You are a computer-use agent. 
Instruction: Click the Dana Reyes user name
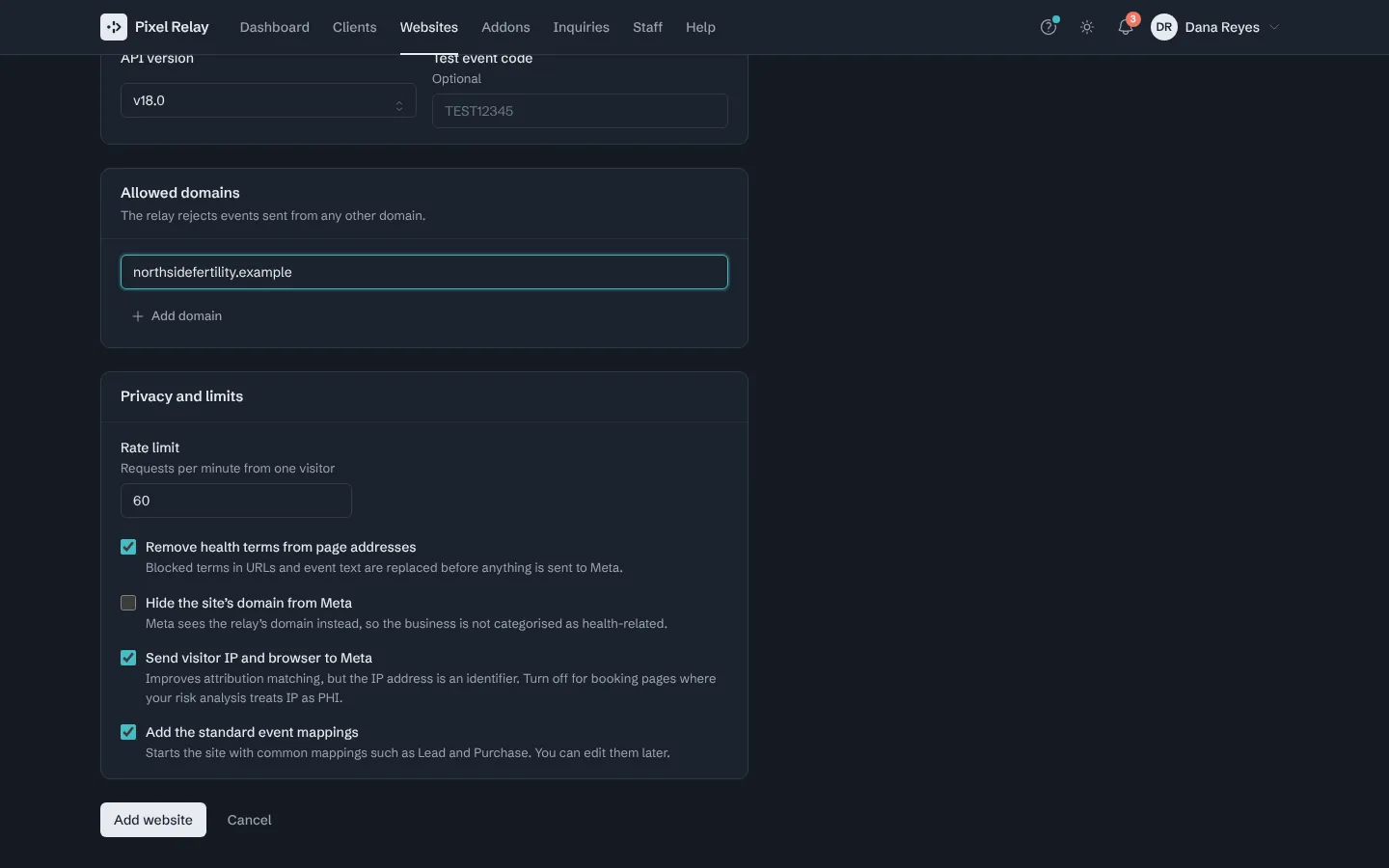point(1222,27)
